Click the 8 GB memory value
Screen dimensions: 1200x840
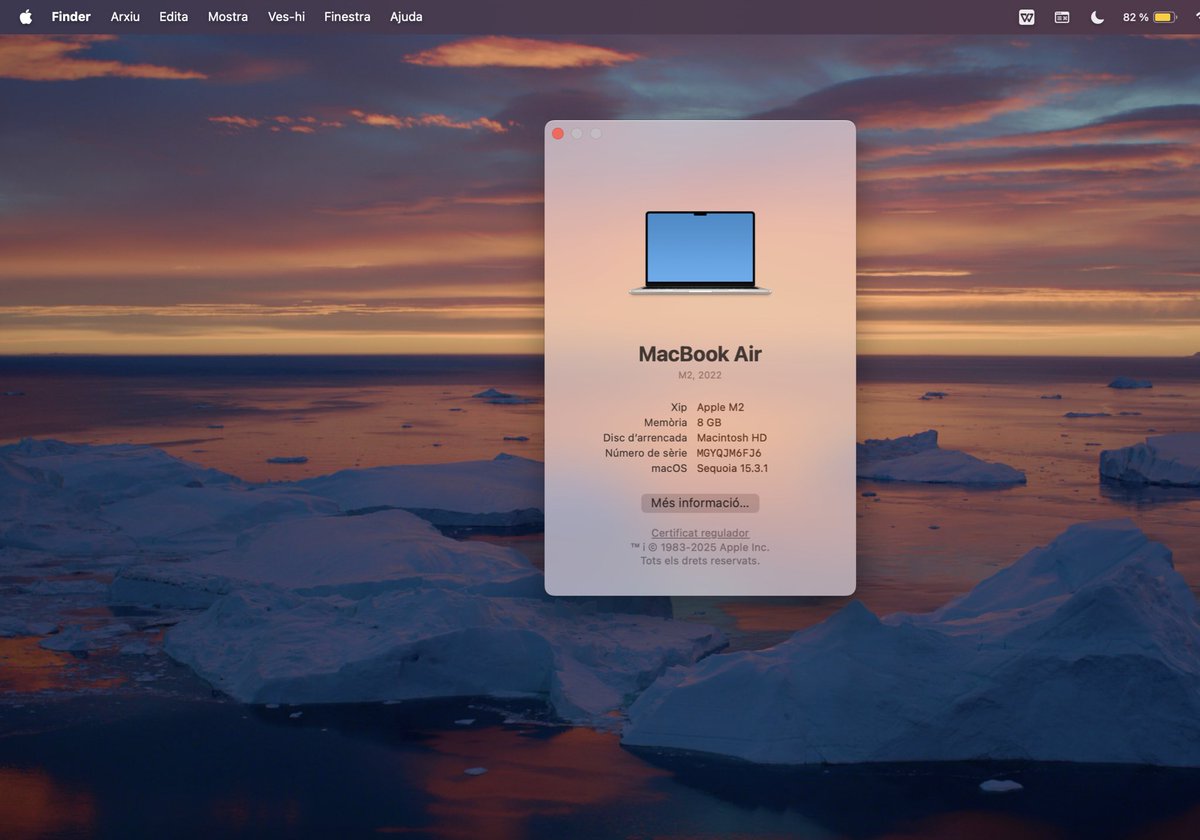coord(709,422)
